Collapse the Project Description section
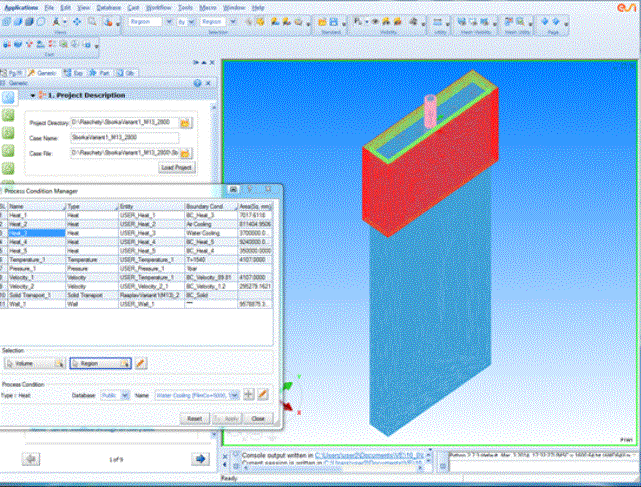 (34, 95)
